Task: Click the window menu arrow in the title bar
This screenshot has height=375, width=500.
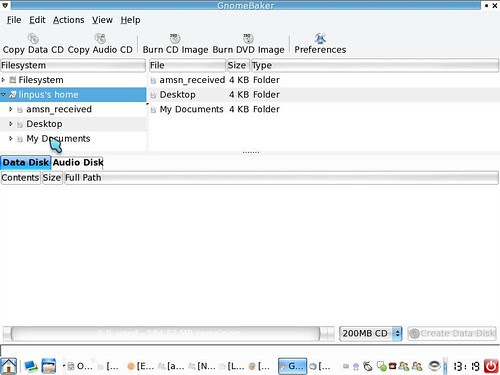Action: click(5, 5)
